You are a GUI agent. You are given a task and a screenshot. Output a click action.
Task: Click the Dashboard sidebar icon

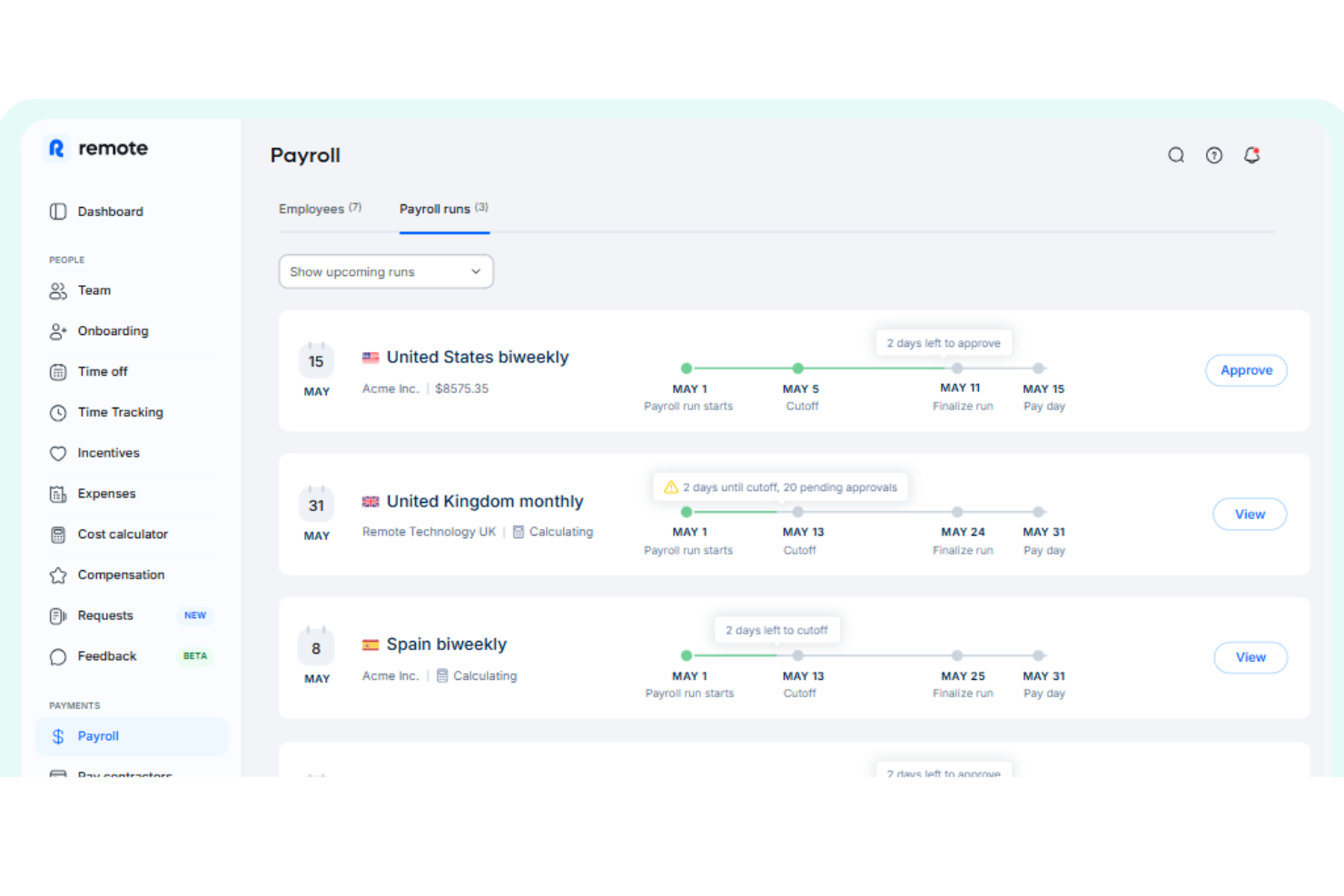pyautogui.click(x=58, y=212)
